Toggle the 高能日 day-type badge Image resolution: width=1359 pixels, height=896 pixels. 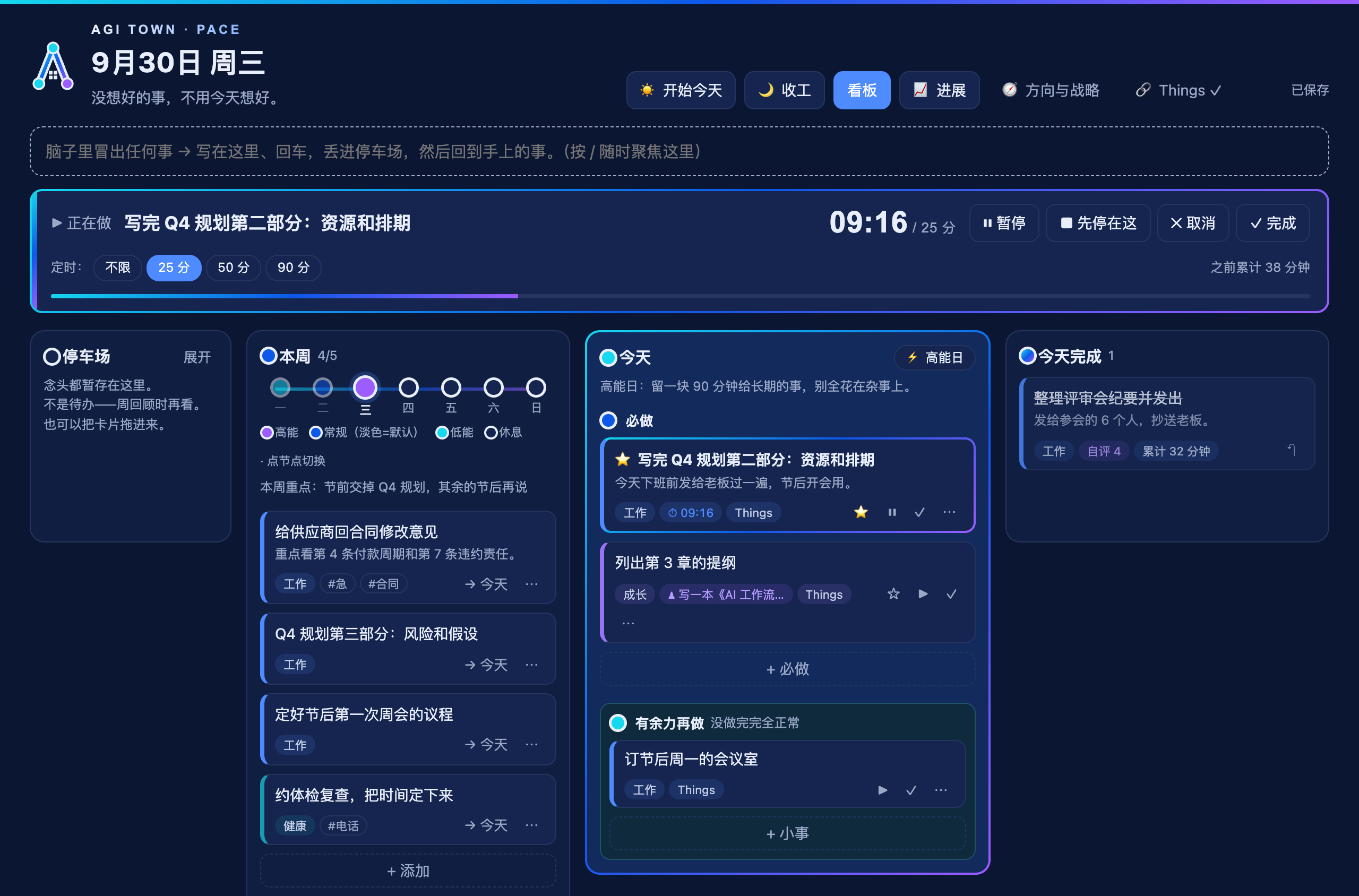(x=934, y=358)
